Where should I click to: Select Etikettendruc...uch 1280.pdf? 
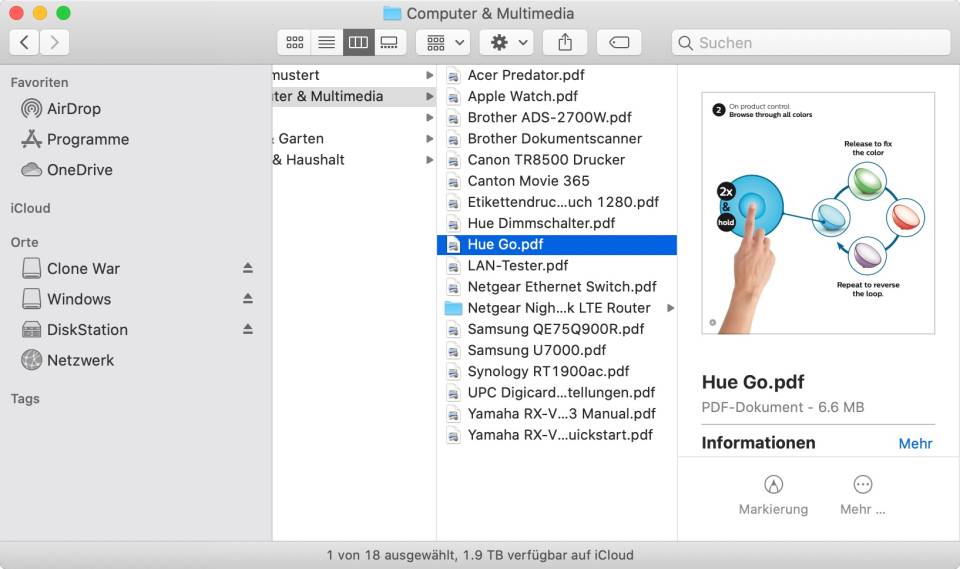[557, 202]
